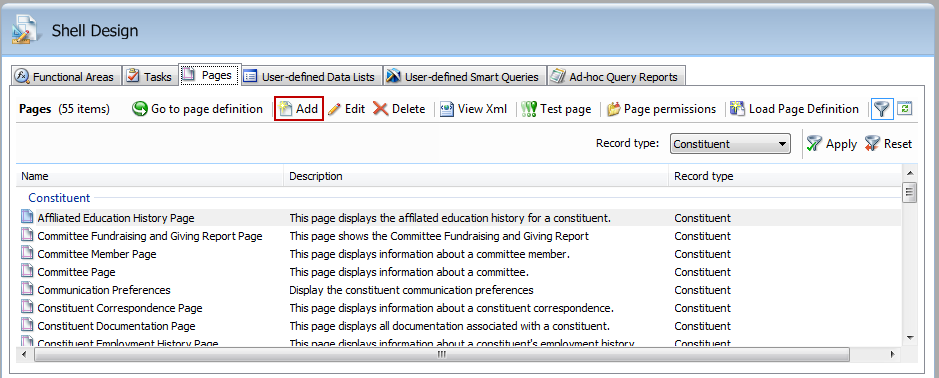This screenshot has width=939, height=378.
Task: Click the vertical scrollbar down arrow
Action: point(910,338)
